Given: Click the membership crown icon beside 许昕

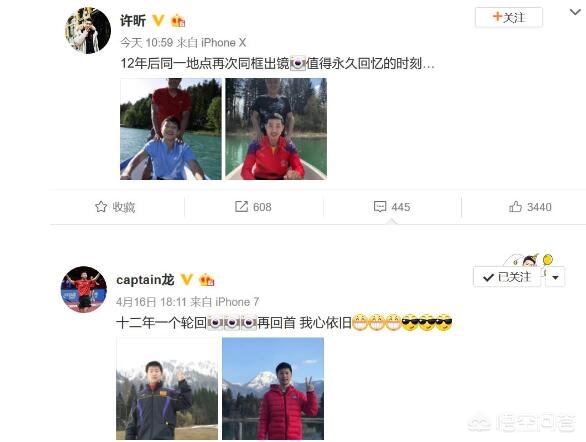Looking at the screenshot, I should click(178, 21).
